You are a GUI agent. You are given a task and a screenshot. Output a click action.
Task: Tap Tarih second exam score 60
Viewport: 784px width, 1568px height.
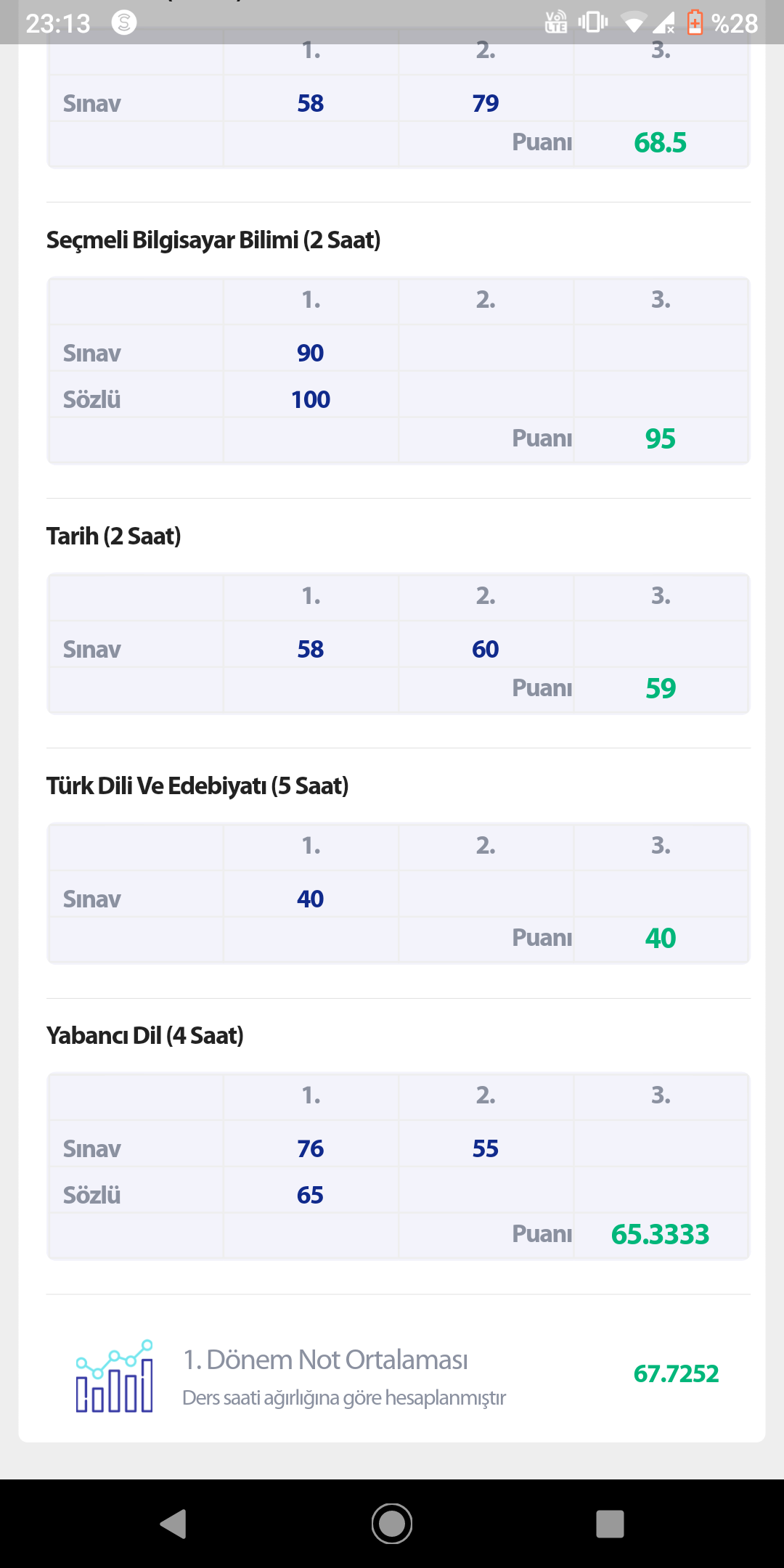click(x=486, y=649)
